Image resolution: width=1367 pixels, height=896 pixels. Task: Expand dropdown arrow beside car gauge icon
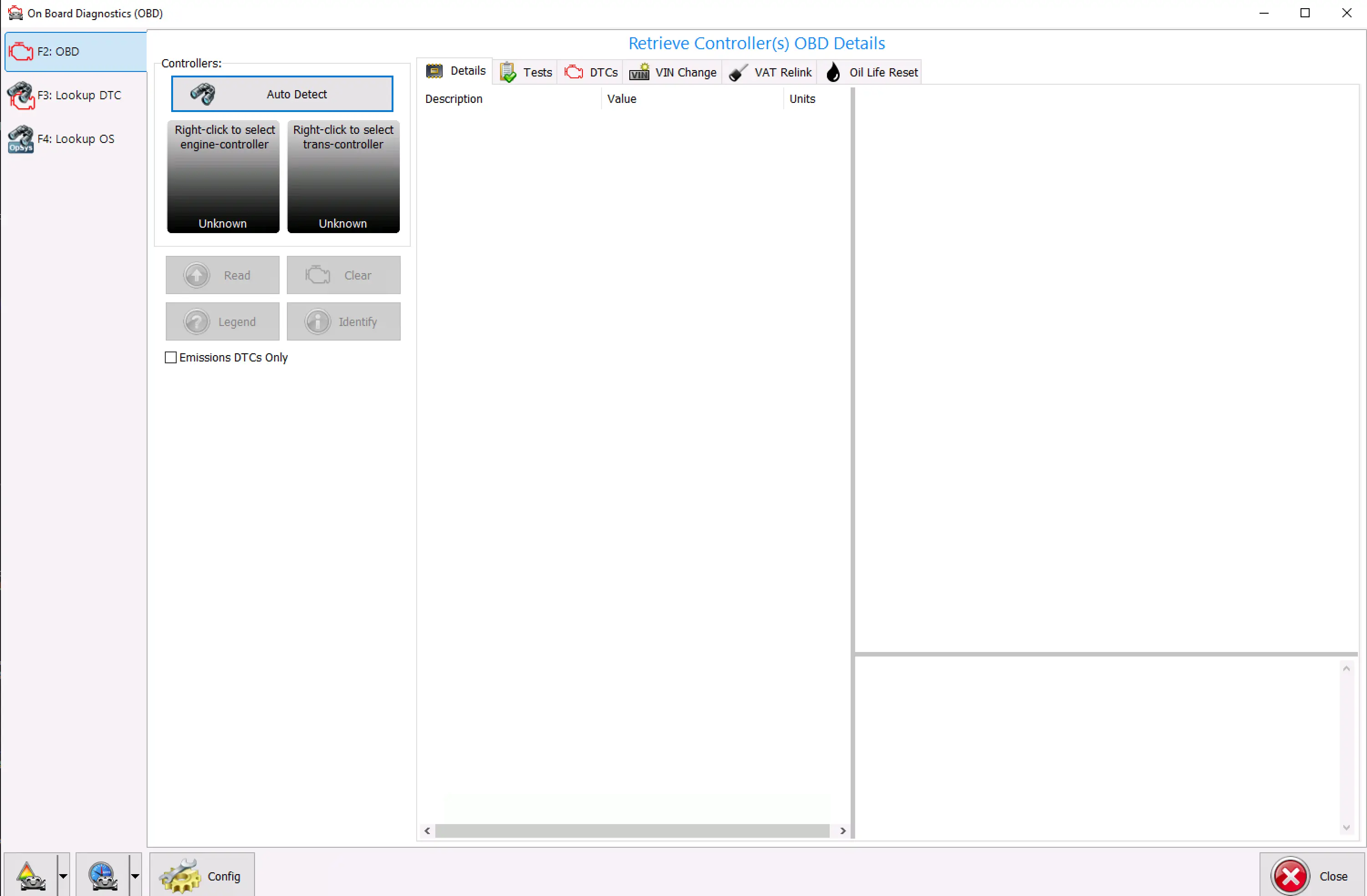click(135, 876)
